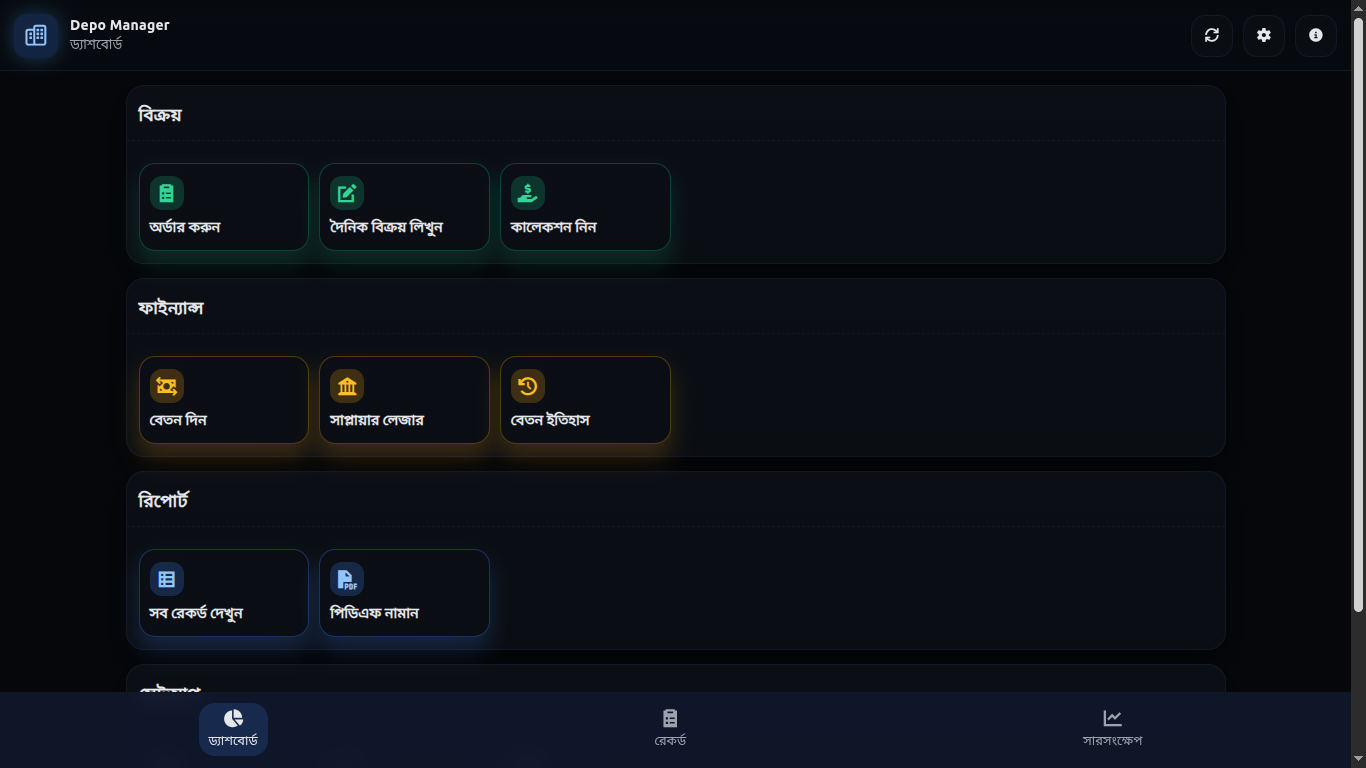Click the সব রেকর্ড দেখুন table icon
The image size is (1366, 768).
tap(166, 578)
